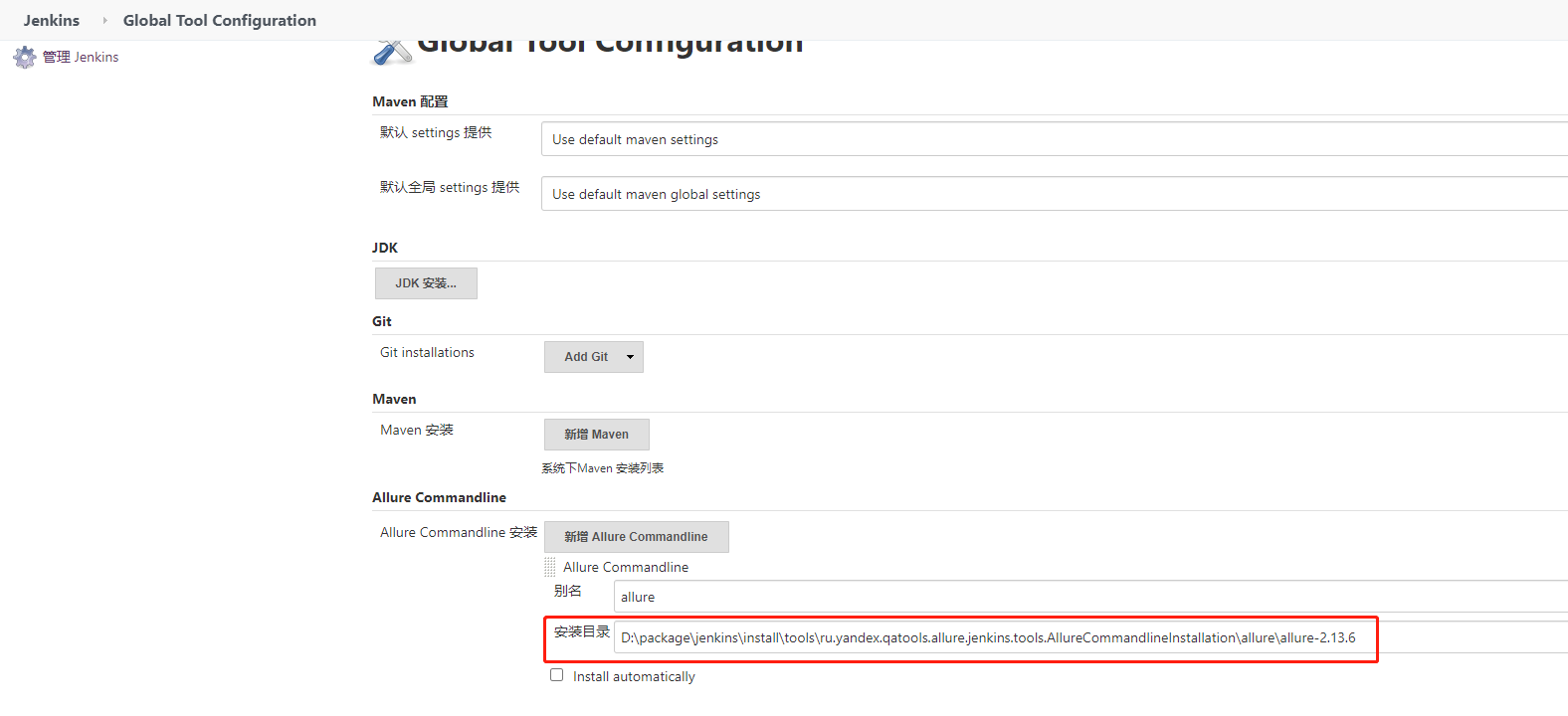Click the 别名 field containing allure
Viewport: 1568px width, 716px height.
pos(1090,597)
